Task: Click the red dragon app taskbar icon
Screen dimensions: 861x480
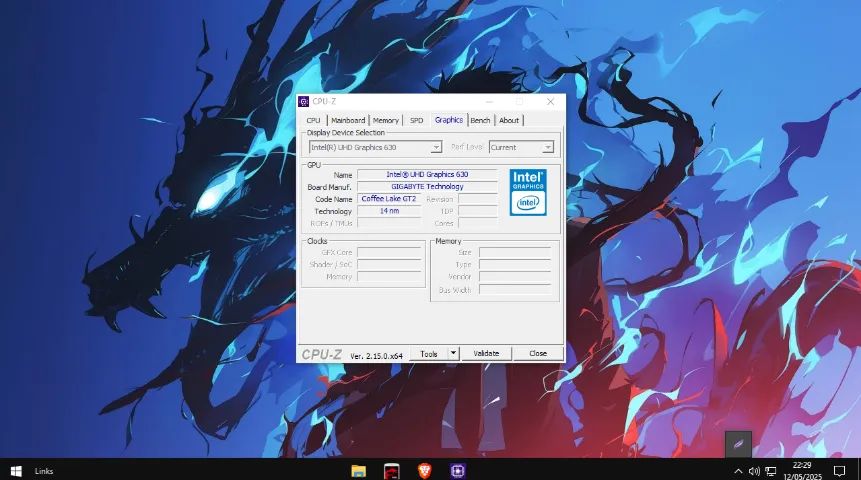Action: click(x=392, y=471)
